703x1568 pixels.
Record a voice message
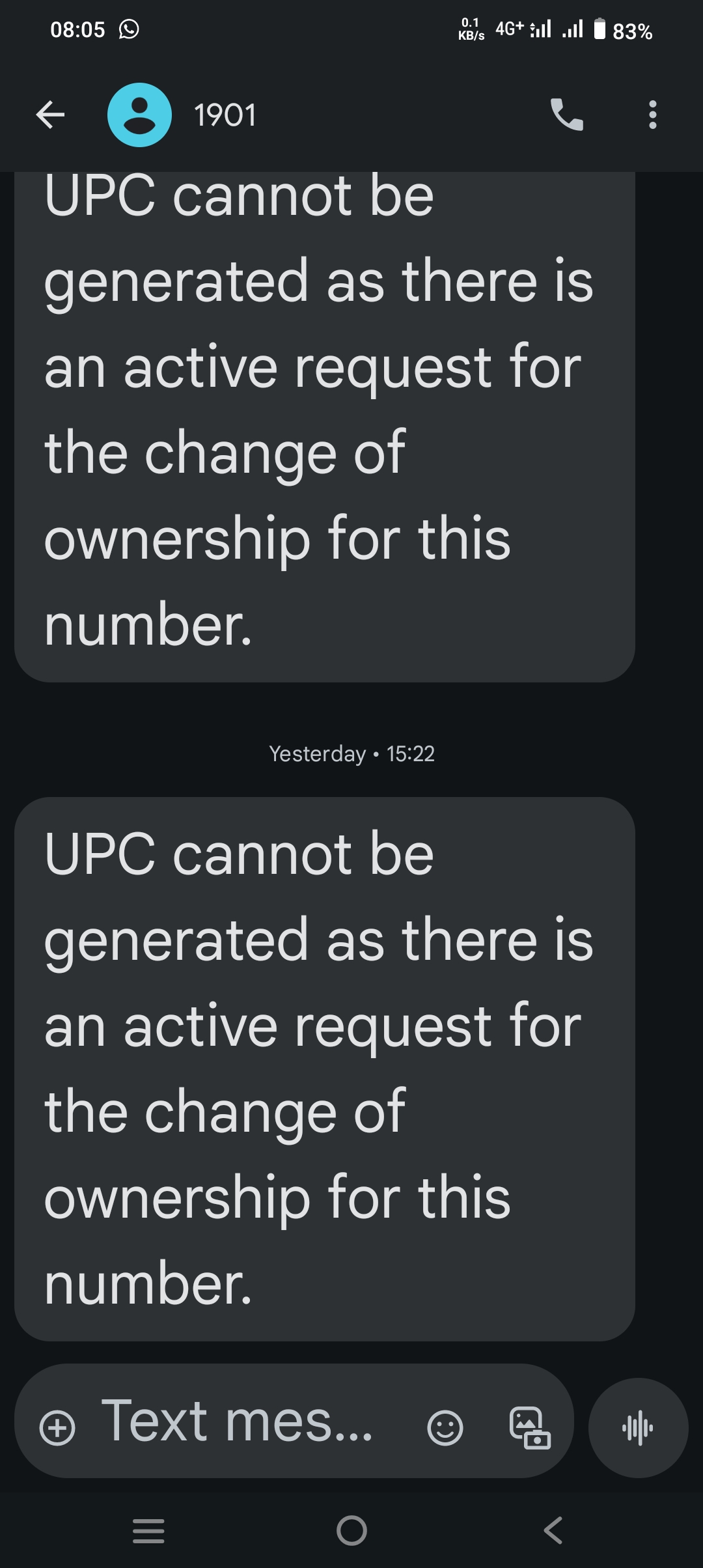pyautogui.click(x=638, y=1428)
